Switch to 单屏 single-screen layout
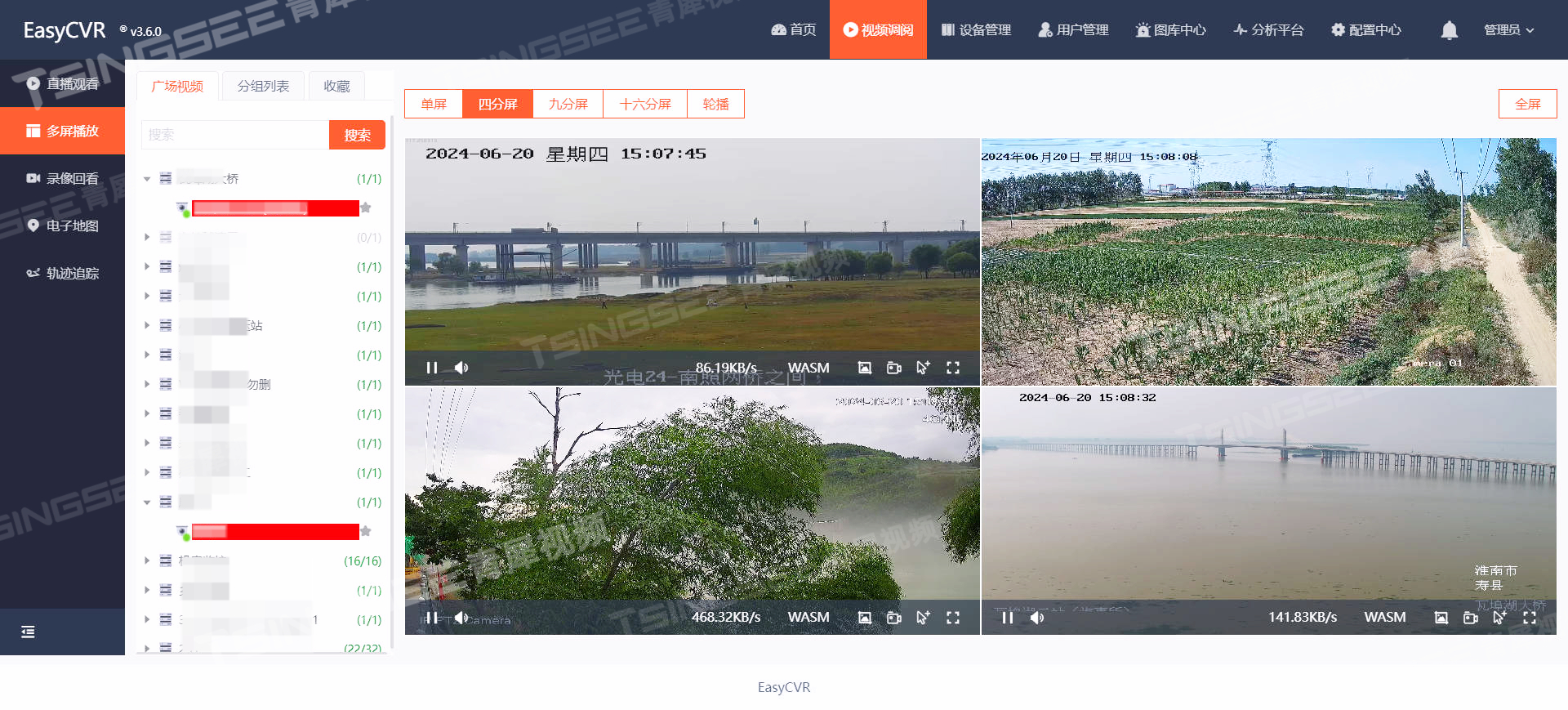Screen dimensions: 1568x710 pos(434,104)
